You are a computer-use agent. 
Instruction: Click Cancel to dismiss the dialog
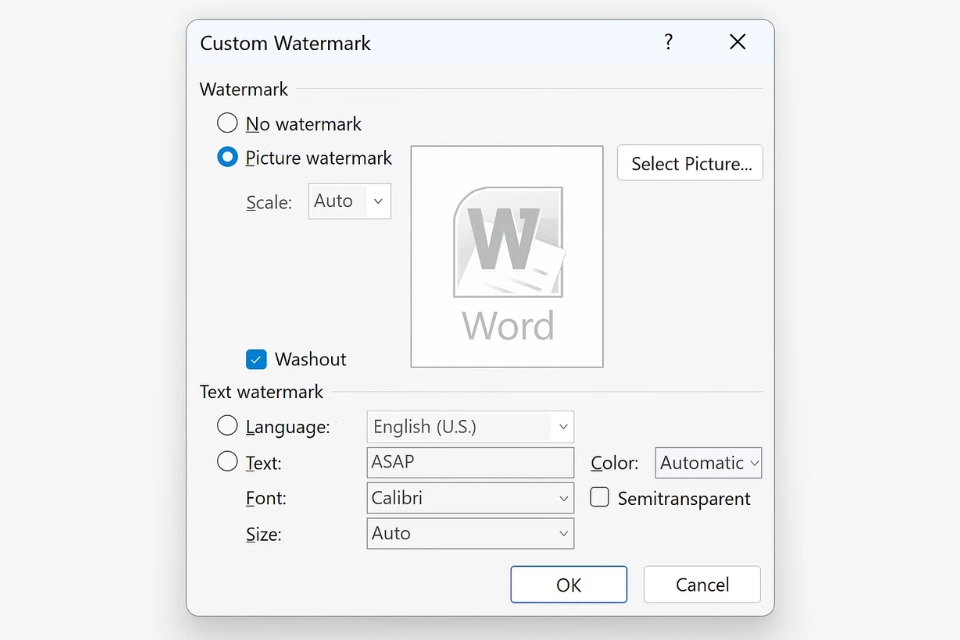(701, 584)
